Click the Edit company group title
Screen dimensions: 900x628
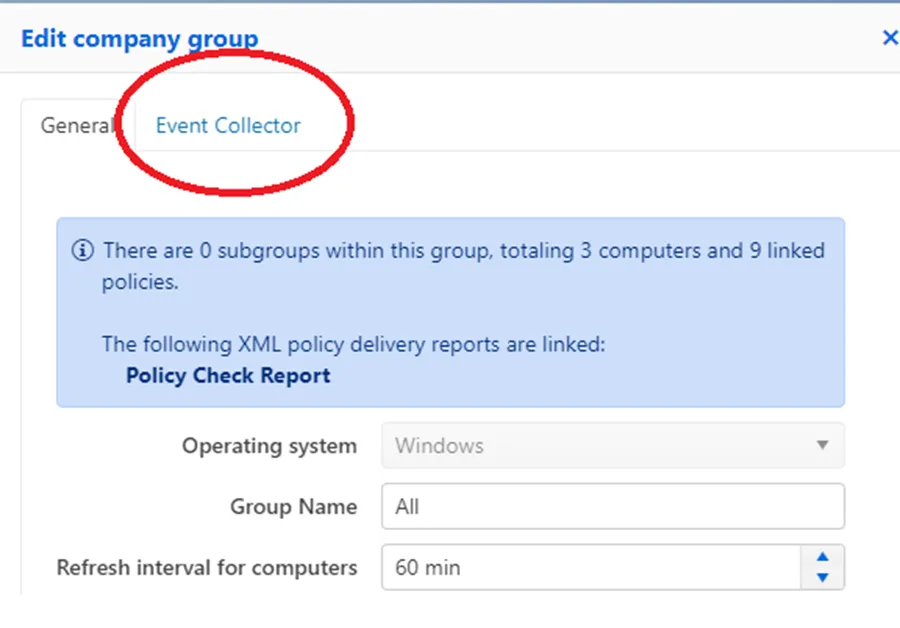[139, 39]
